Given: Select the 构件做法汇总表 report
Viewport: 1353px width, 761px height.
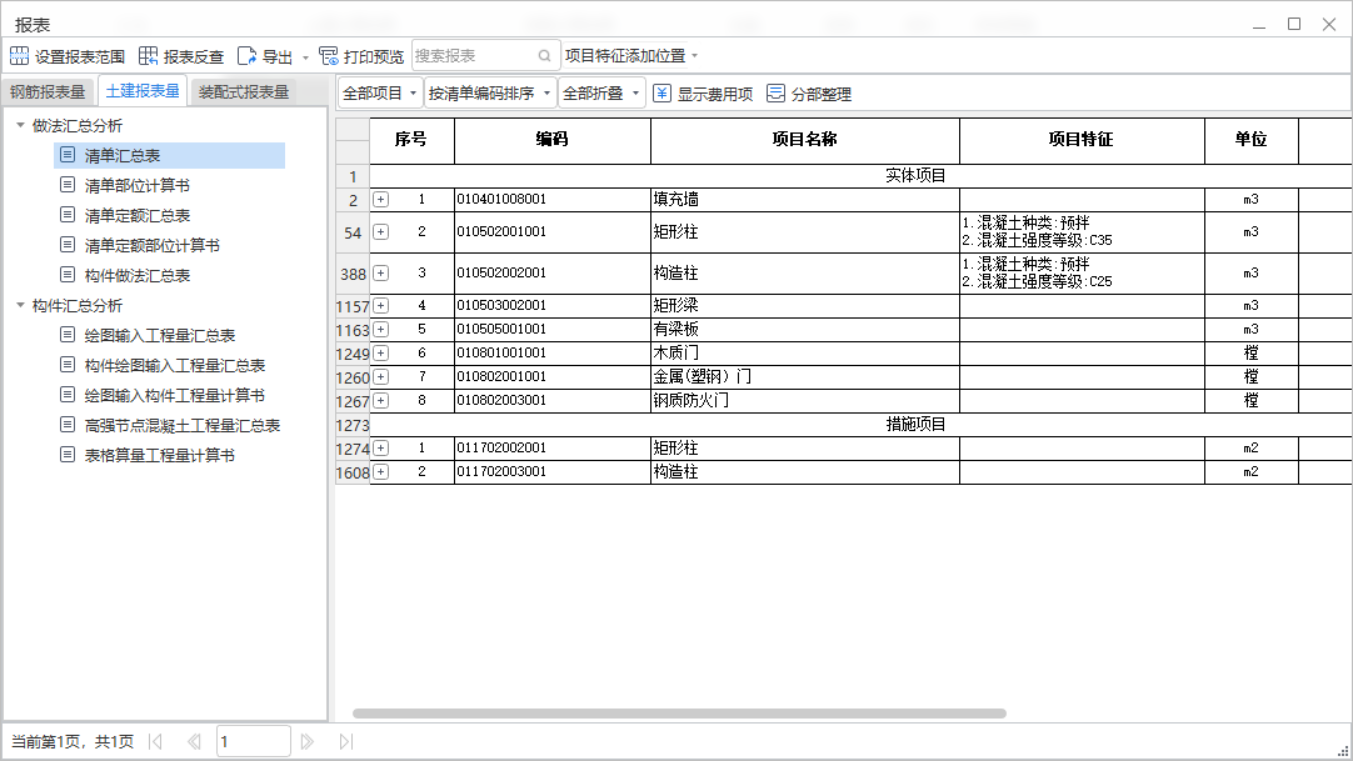Looking at the screenshot, I should coord(137,275).
